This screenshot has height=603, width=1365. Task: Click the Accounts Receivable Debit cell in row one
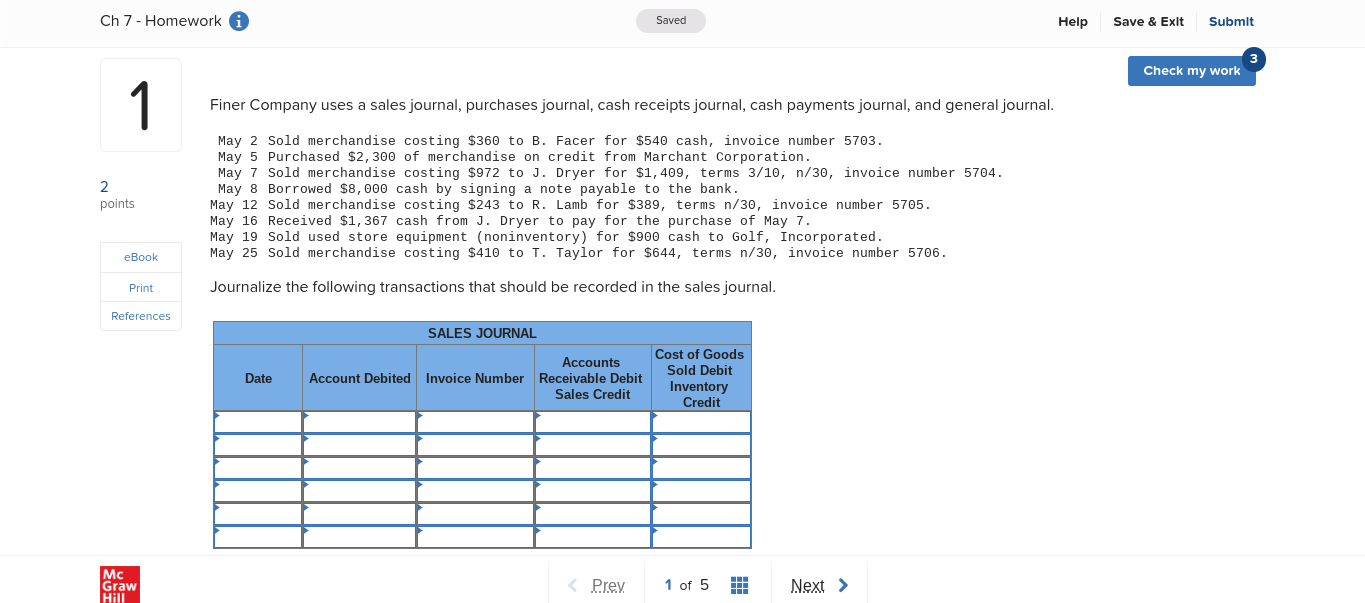592,421
